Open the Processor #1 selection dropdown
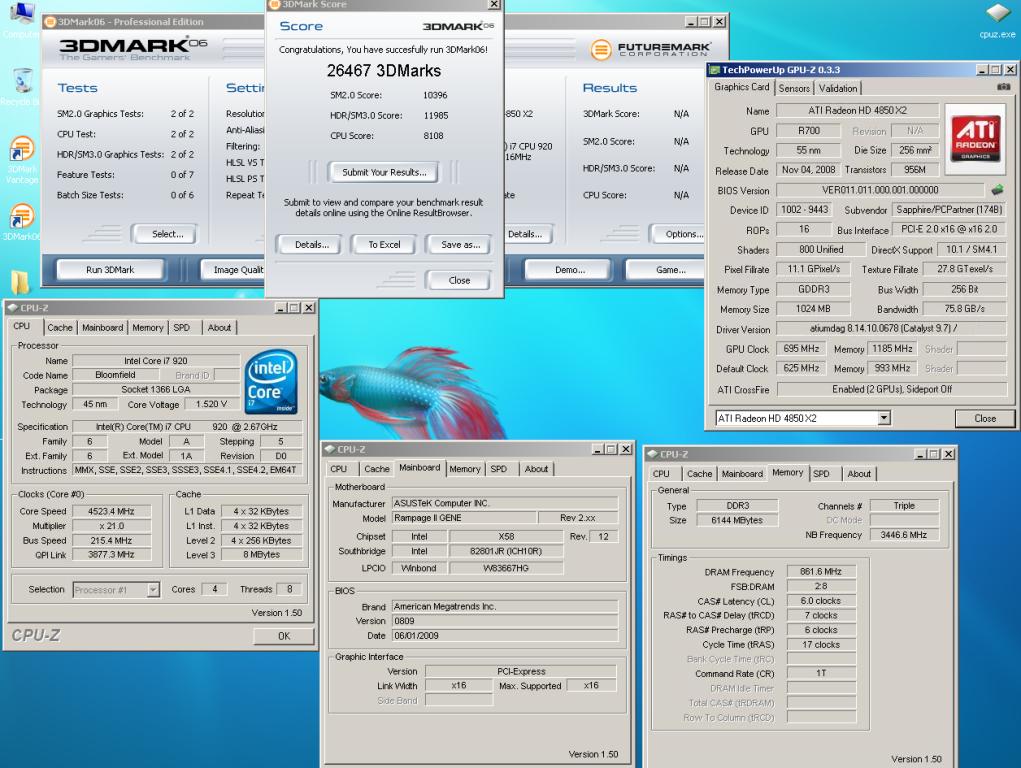Screen dimensions: 1021x768 [152, 590]
